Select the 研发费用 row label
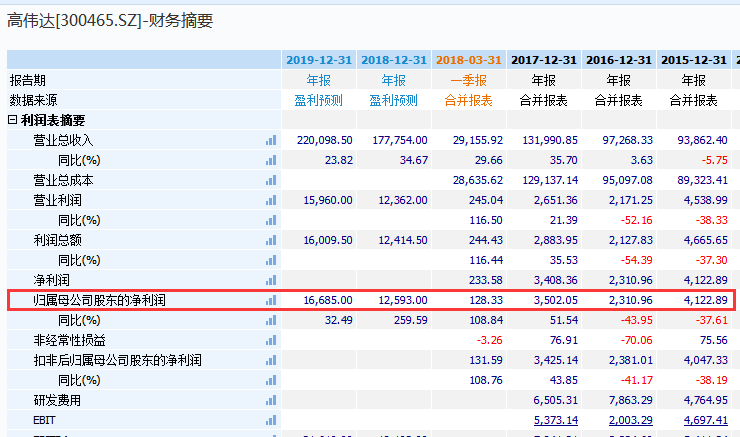 (57, 400)
